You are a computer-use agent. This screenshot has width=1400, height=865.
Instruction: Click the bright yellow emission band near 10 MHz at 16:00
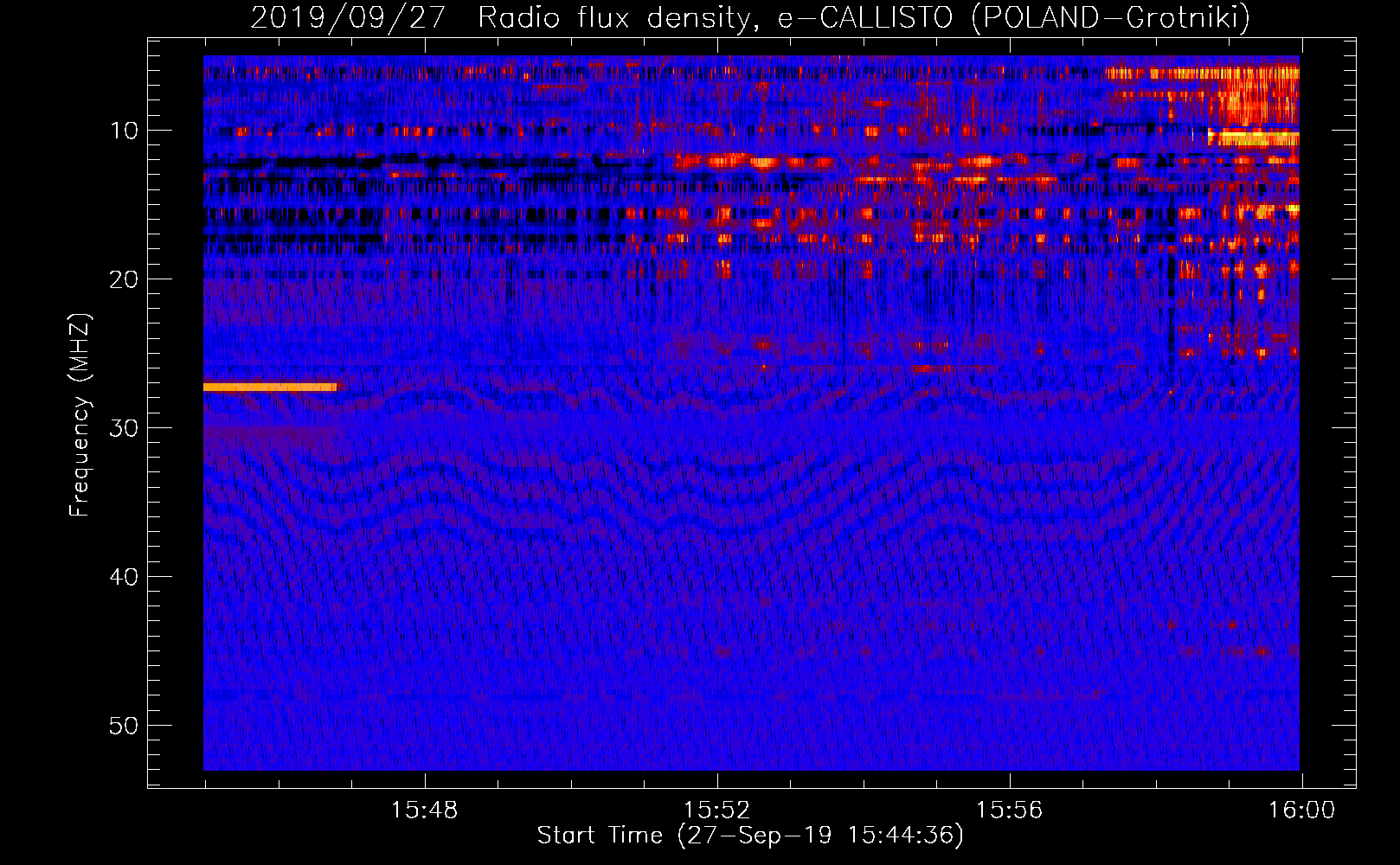[x=1254, y=137]
